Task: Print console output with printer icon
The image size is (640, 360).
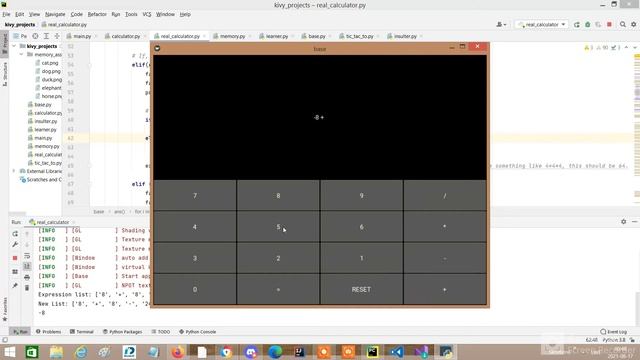Action: (x=27, y=277)
